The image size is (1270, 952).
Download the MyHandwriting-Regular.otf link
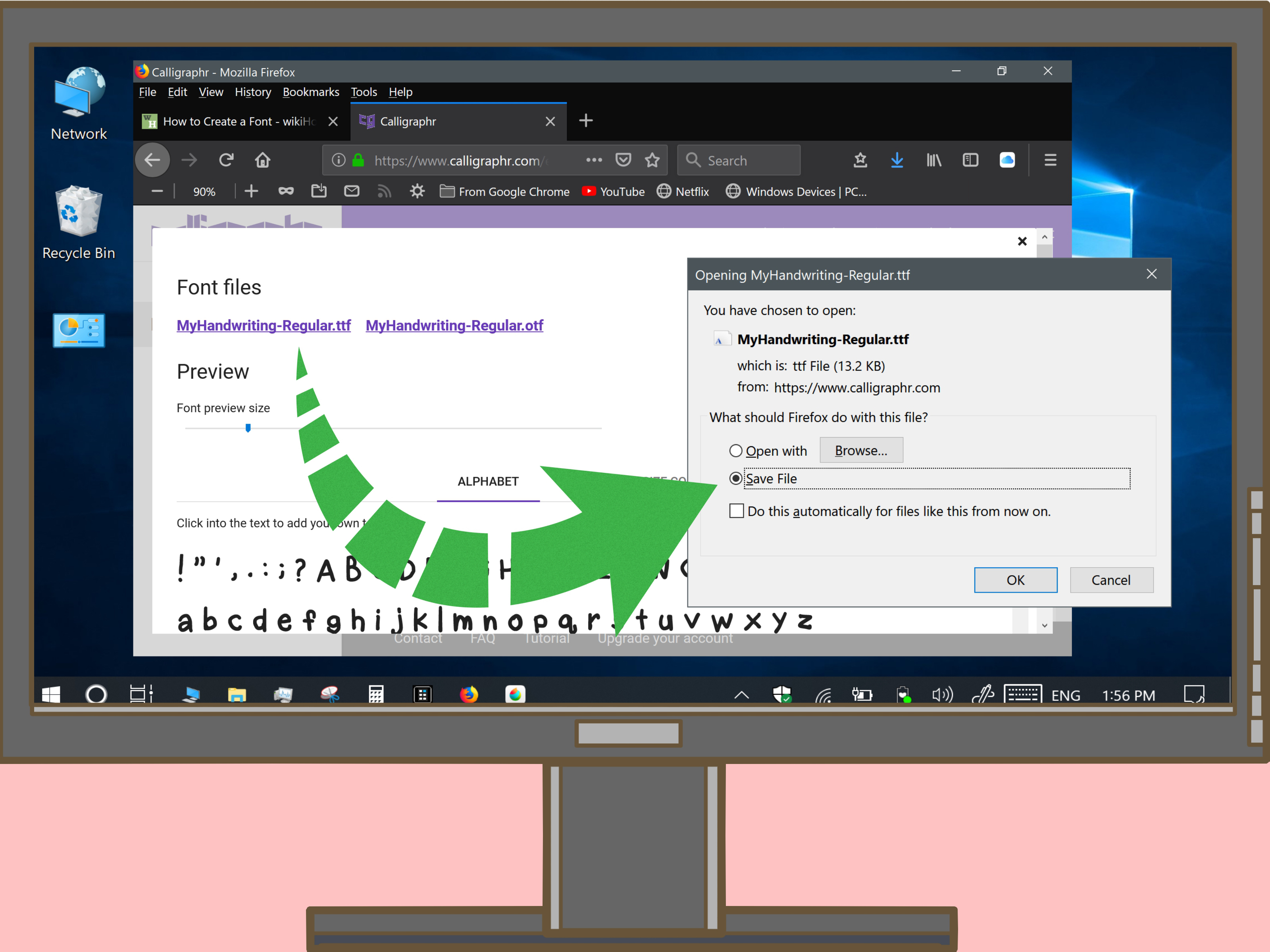454,325
